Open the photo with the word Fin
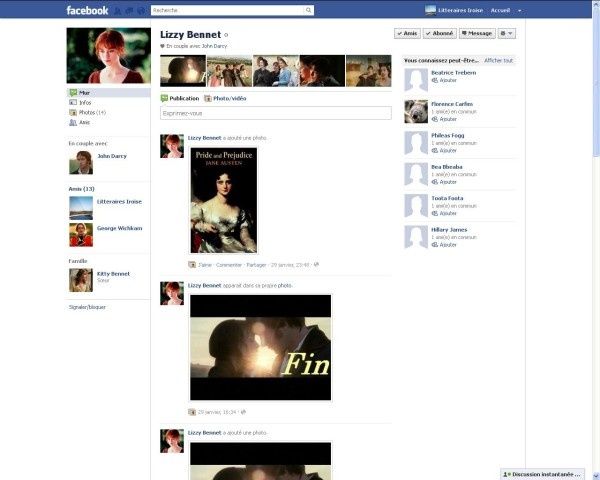The width and height of the screenshot is (600, 480). pyautogui.click(x=261, y=348)
